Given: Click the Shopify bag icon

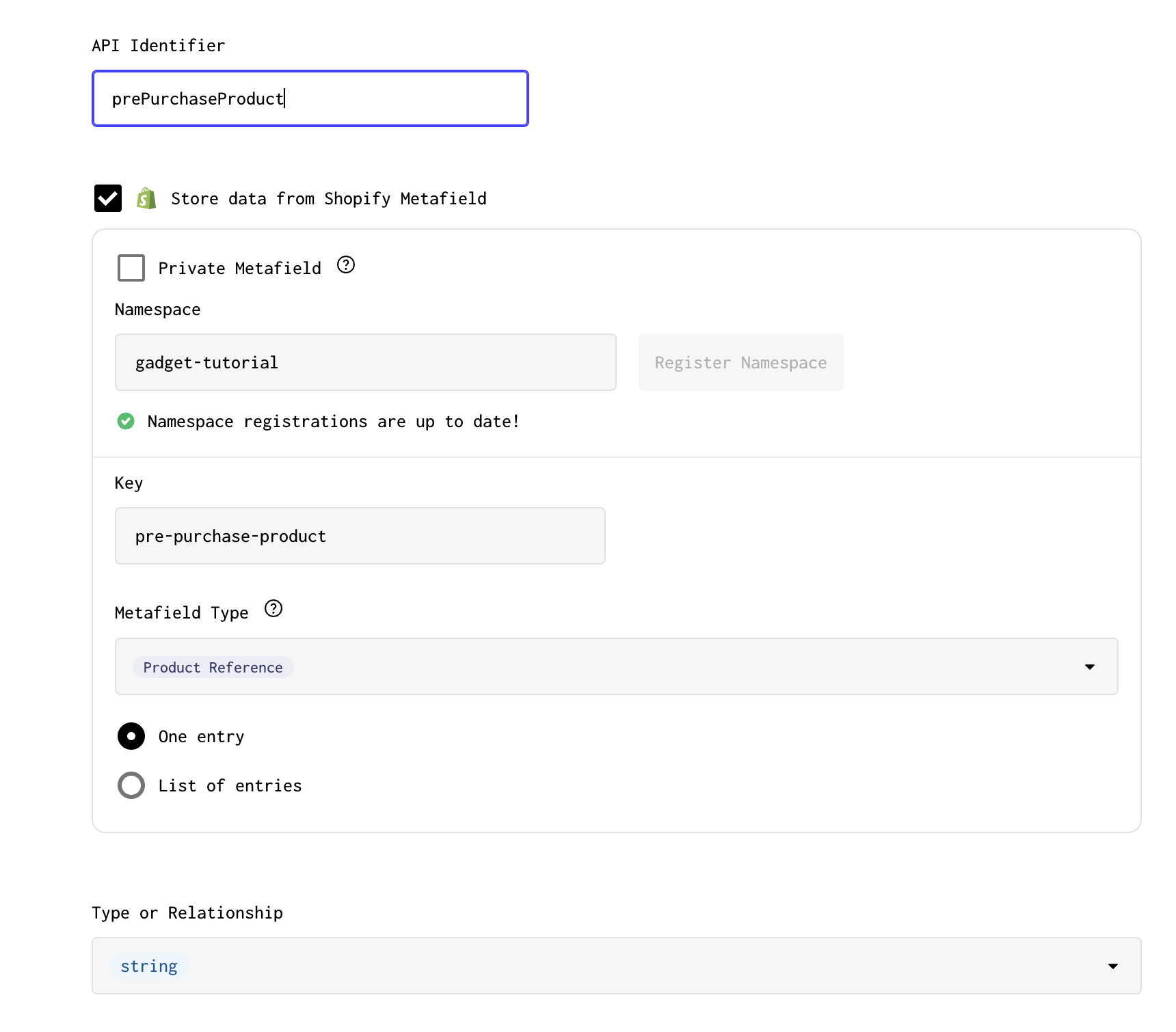Looking at the screenshot, I should click(146, 198).
